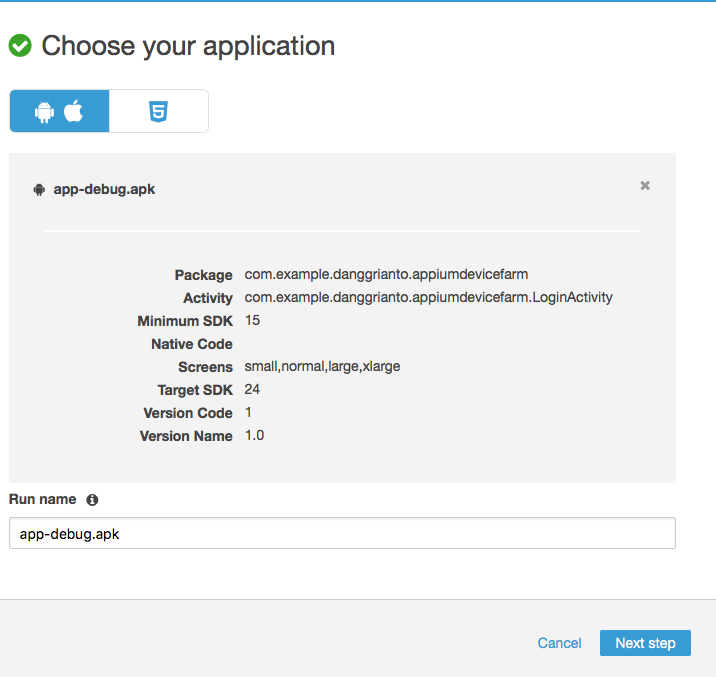The image size is (716, 677).
Task: Click the Native Code label
Action: 192,344
